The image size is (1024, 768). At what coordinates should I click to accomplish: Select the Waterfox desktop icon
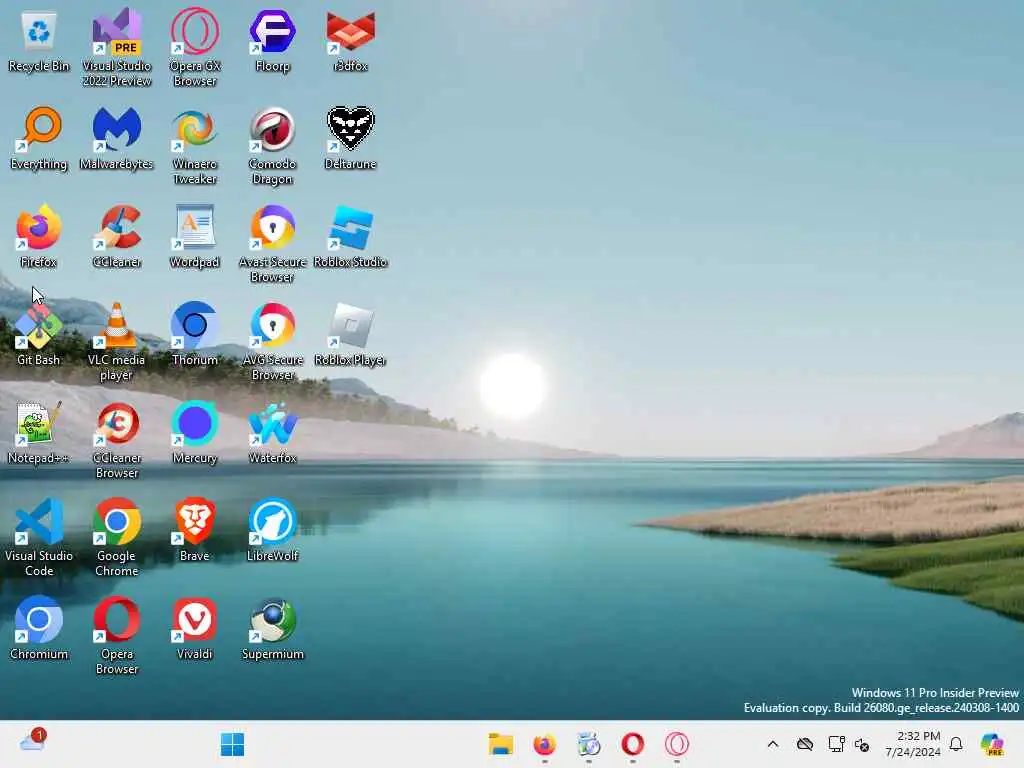(x=272, y=432)
